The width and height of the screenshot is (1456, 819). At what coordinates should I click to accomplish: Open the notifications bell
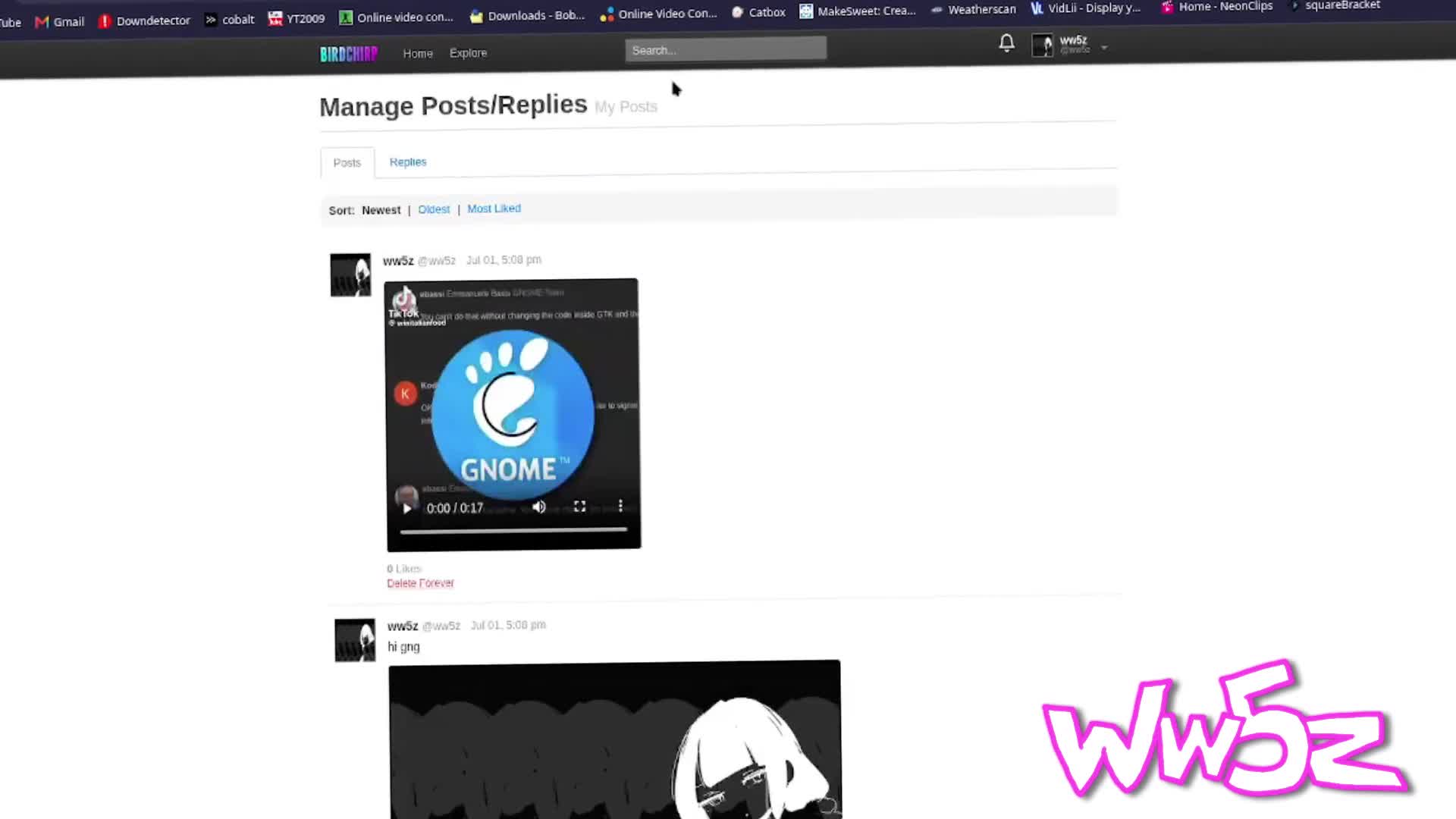[x=1006, y=43]
